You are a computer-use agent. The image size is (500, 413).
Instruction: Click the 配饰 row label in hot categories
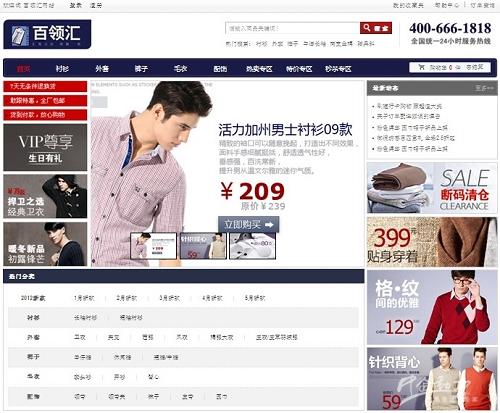pyautogui.click(x=33, y=396)
